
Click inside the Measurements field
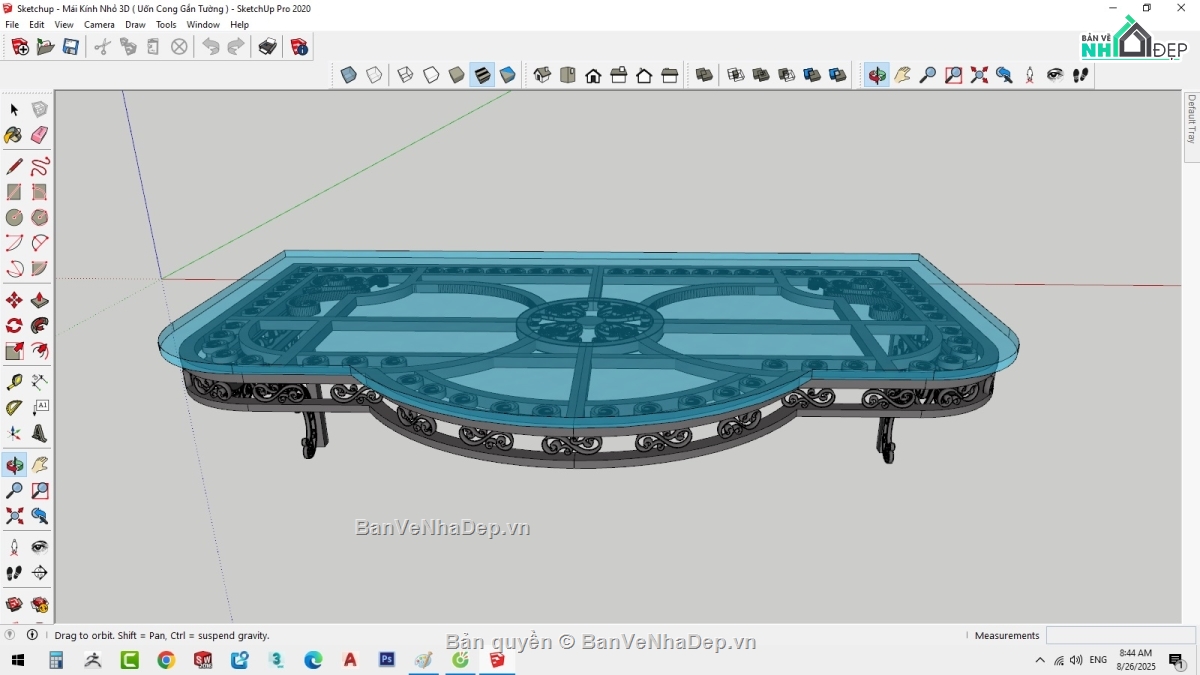click(1120, 635)
